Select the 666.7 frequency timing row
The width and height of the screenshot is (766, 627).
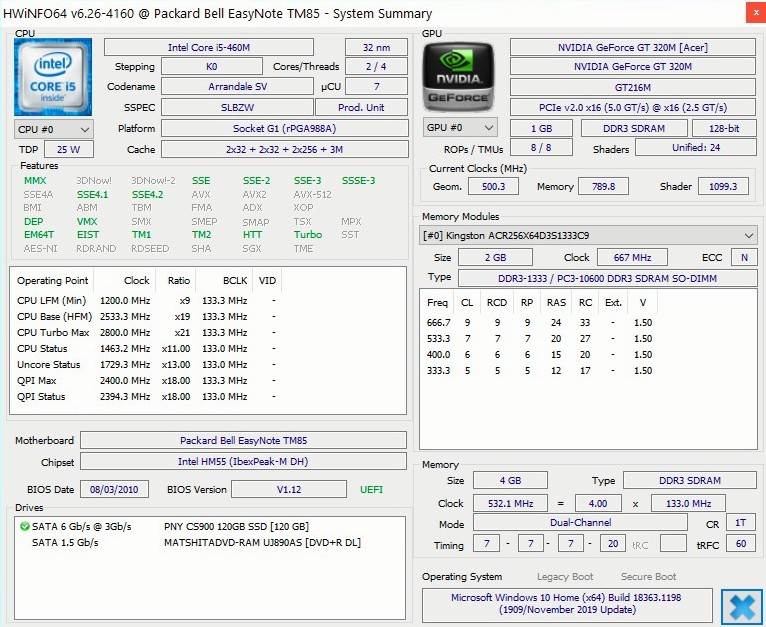(x=540, y=323)
